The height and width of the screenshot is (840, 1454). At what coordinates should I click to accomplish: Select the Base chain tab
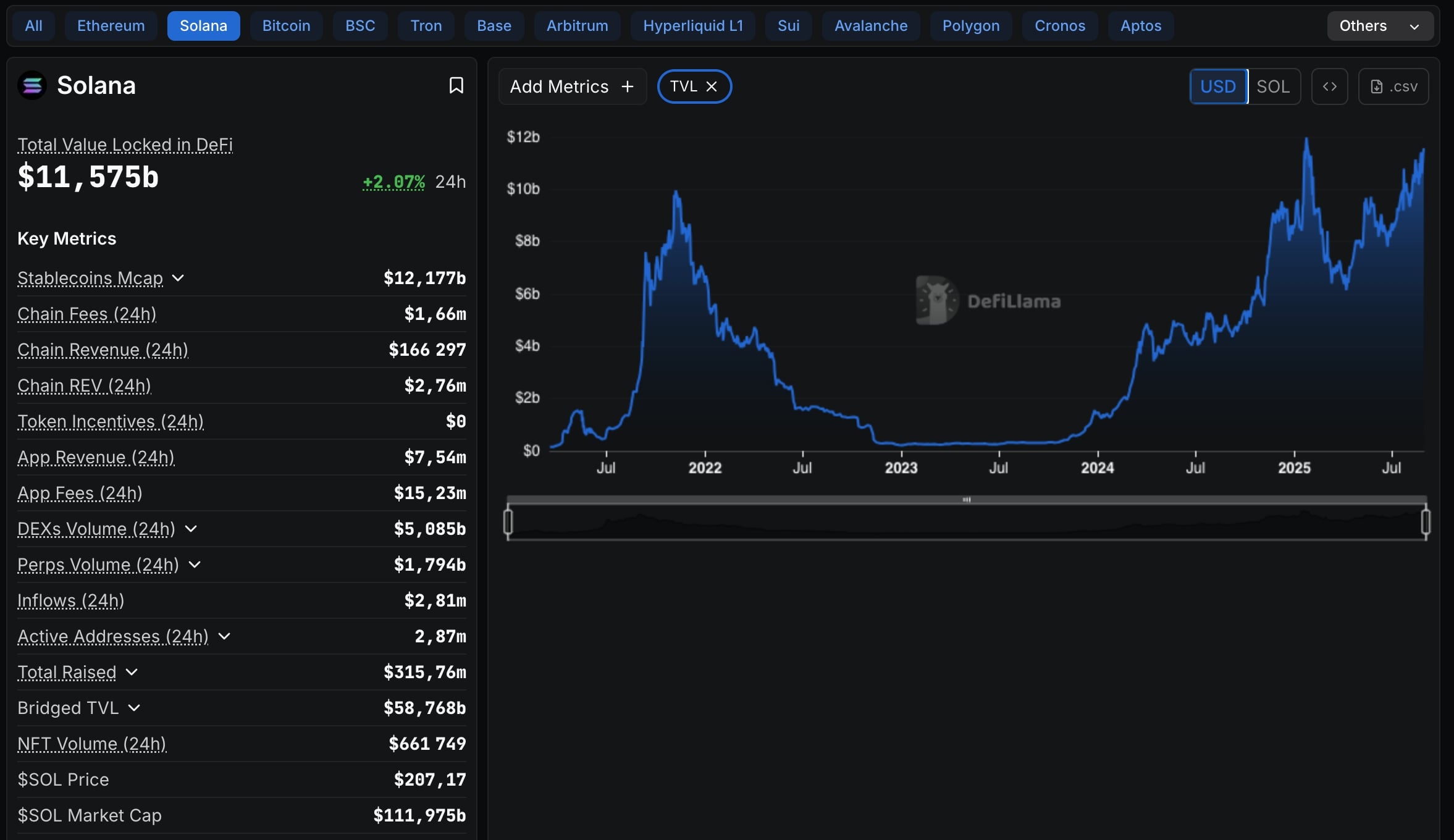click(x=494, y=26)
